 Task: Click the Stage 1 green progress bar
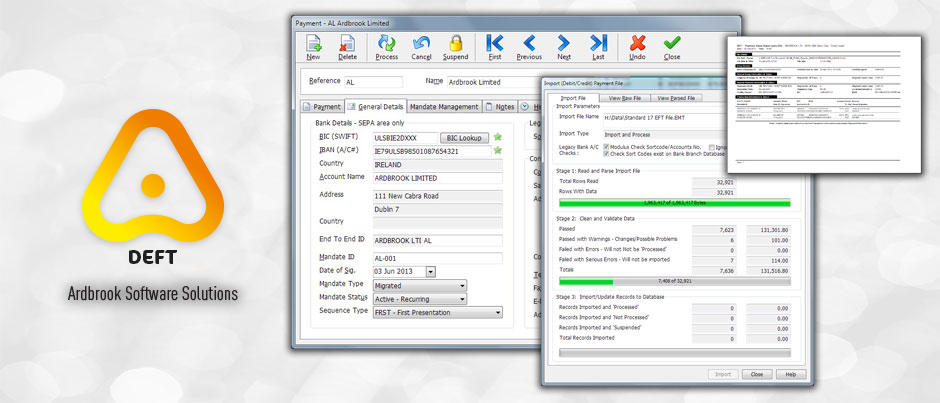(x=674, y=203)
